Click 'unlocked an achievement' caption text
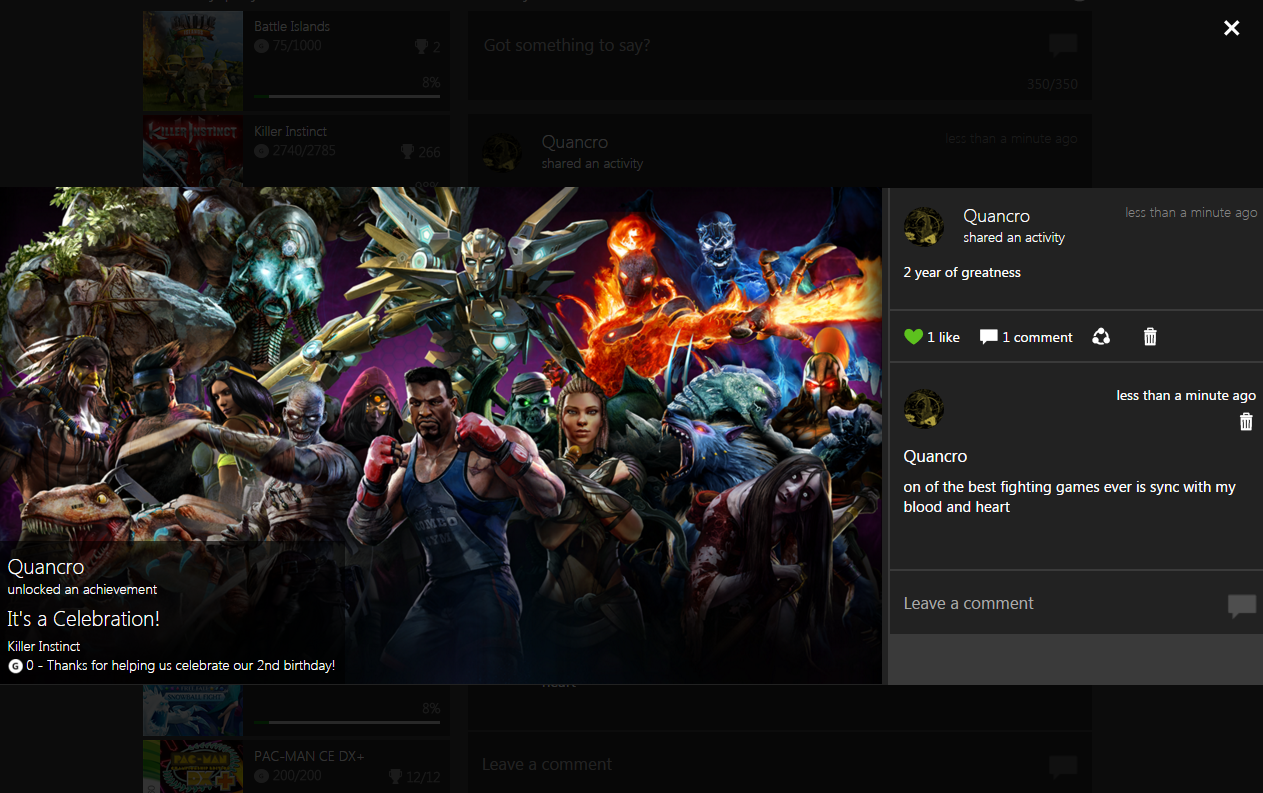 coord(82,590)
